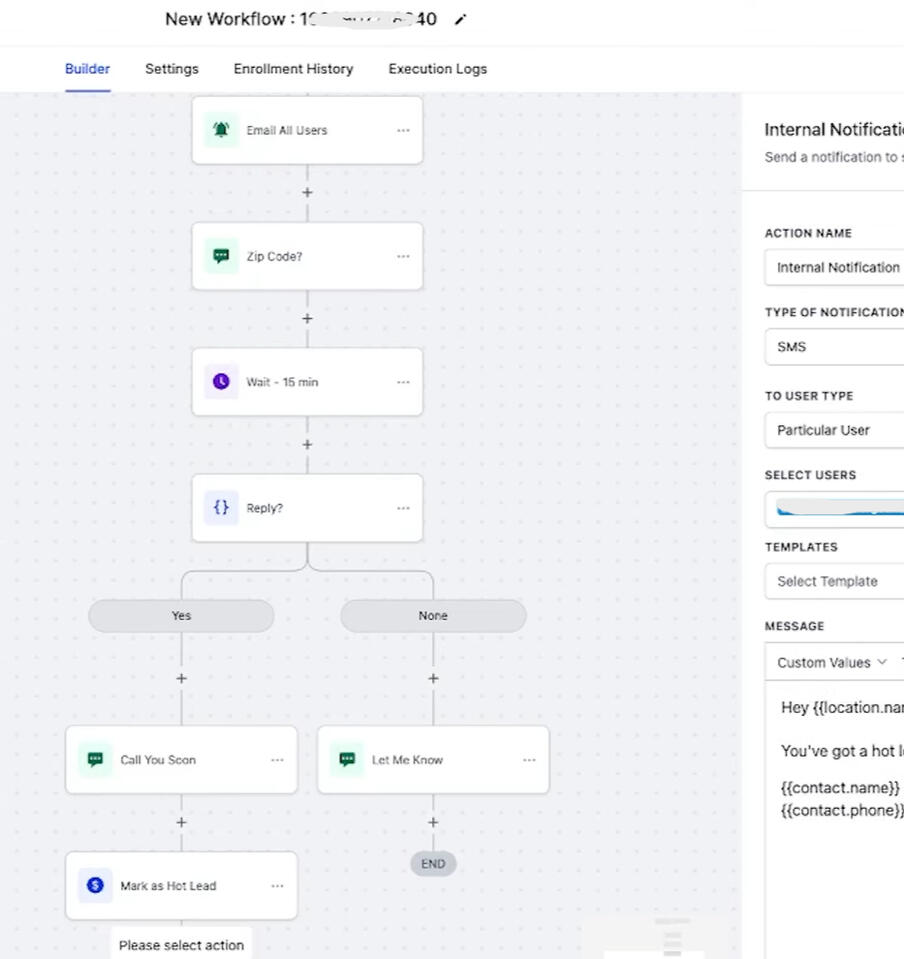
Task: Open the ellipsis menu on Zip Code? step
Action: [403, 256]
